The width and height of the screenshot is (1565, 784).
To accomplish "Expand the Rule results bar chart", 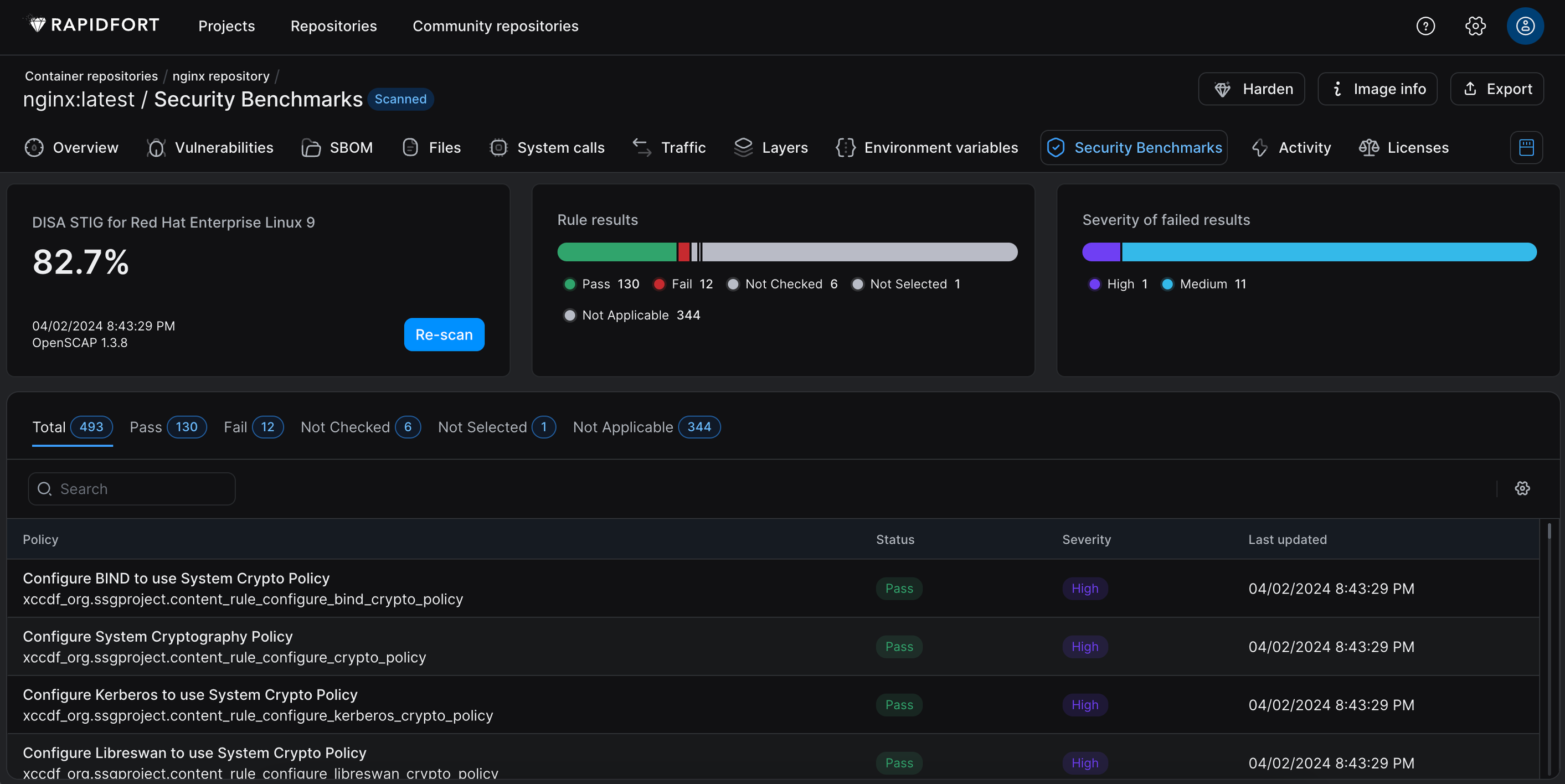I will point(787,251).
